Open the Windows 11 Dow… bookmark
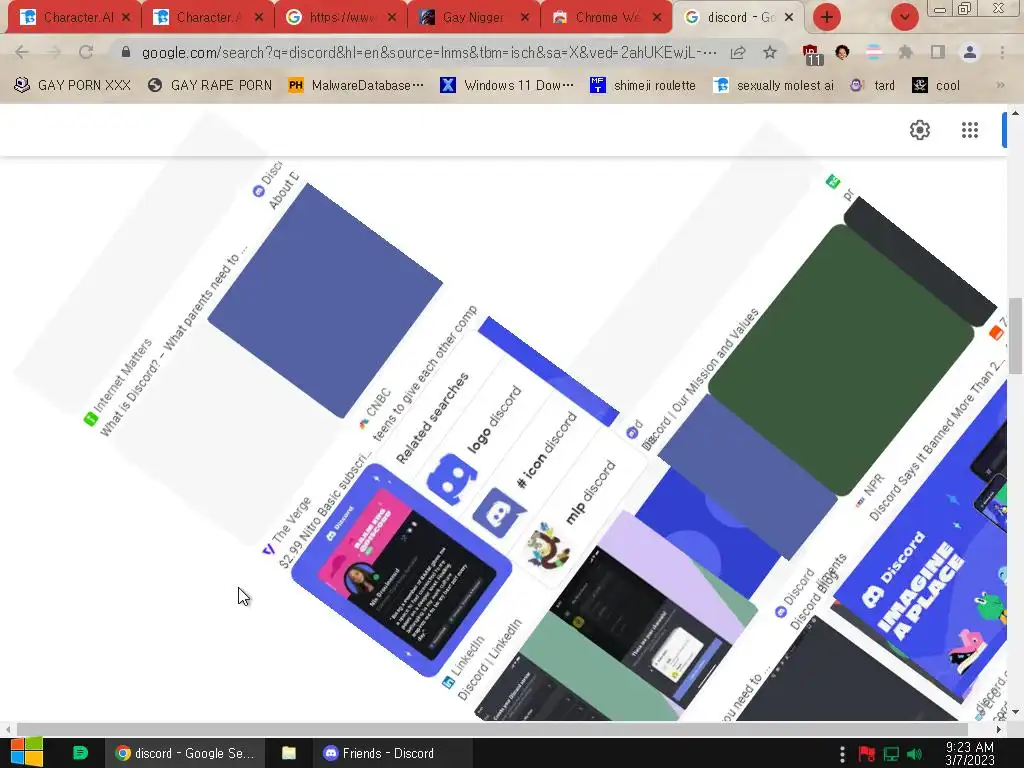1024x768 pixels. pyautogui.click(x=507, y=85)
